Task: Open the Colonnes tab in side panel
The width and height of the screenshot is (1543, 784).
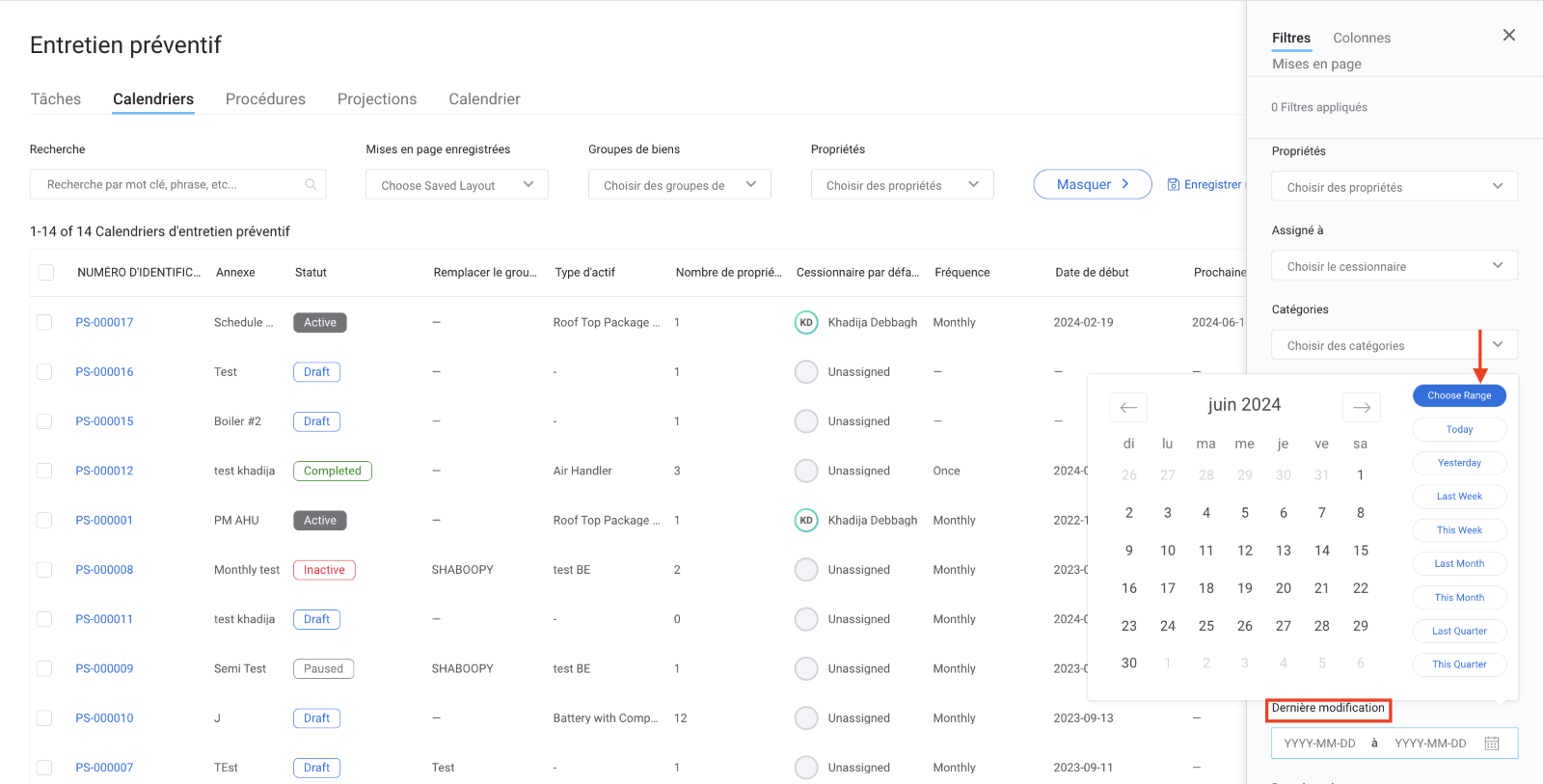Action: point(1361,39)
